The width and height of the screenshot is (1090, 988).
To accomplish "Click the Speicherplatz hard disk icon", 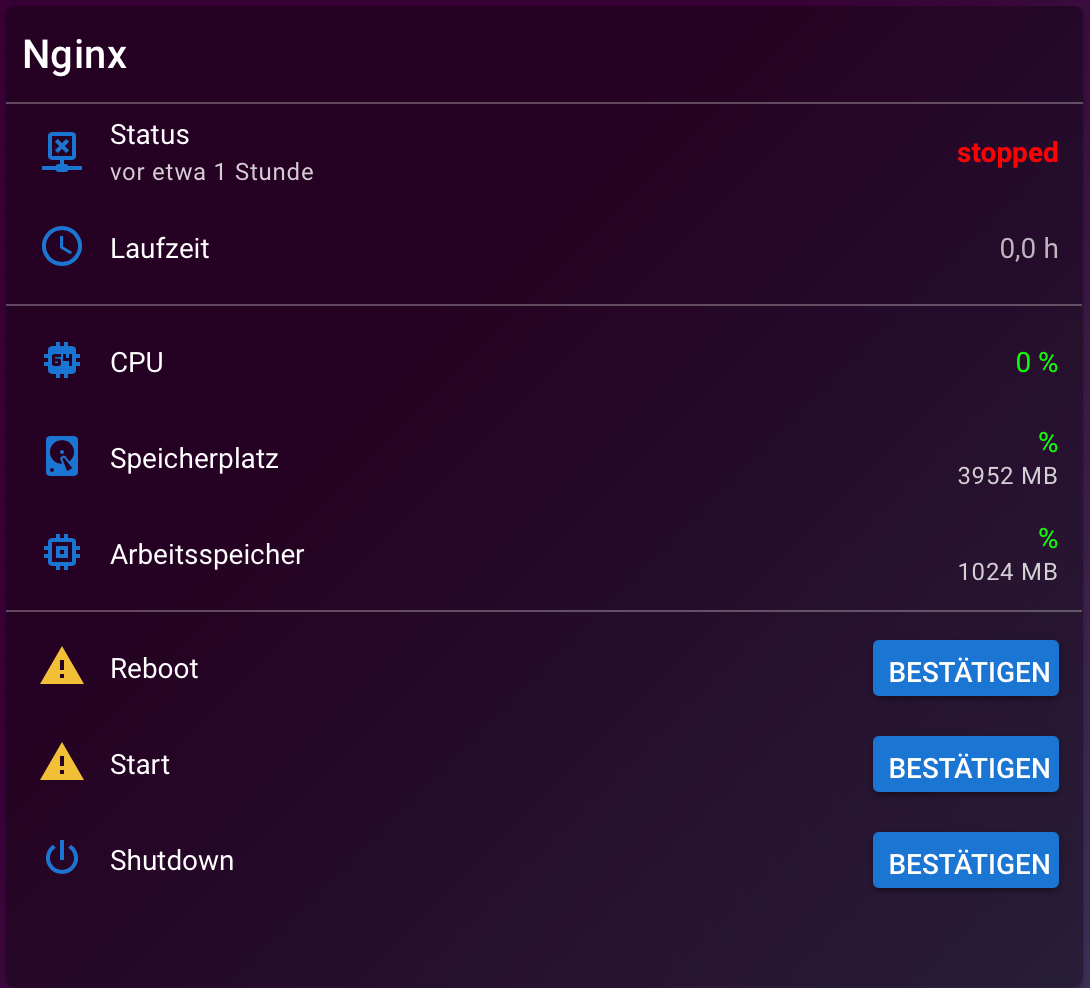I will point(62,456).
